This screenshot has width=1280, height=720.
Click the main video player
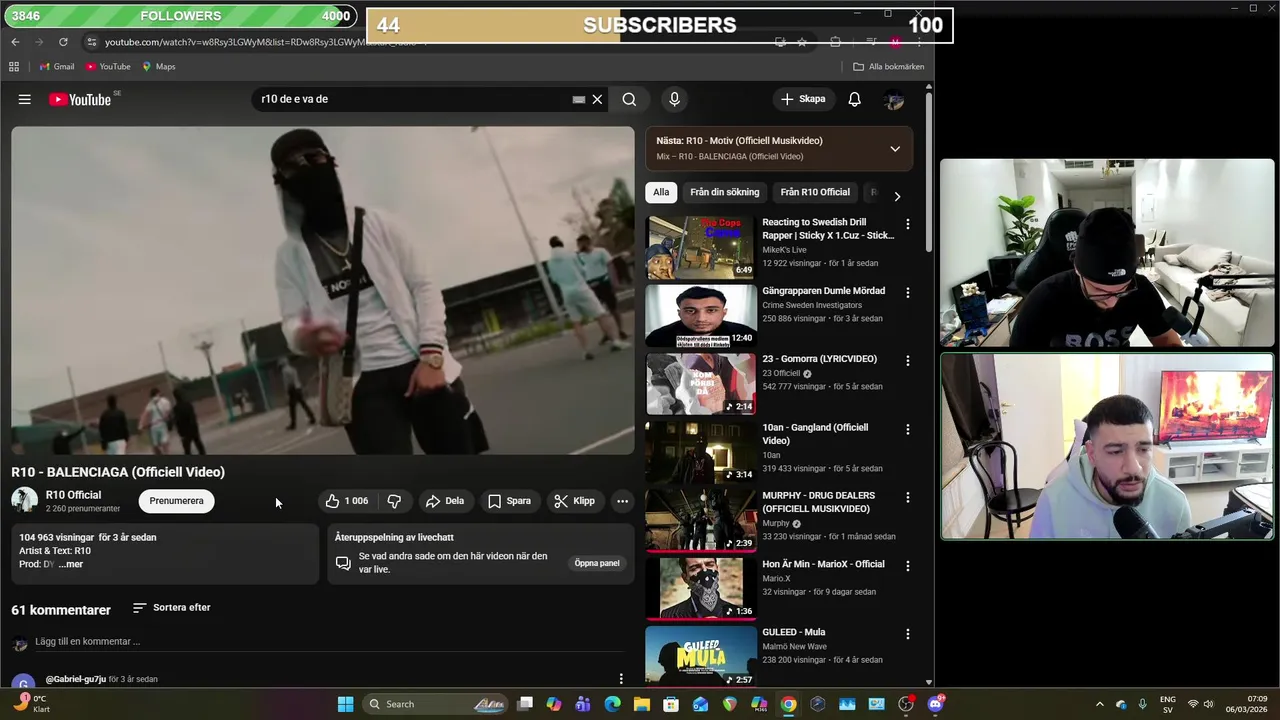[x=323, y=290]
